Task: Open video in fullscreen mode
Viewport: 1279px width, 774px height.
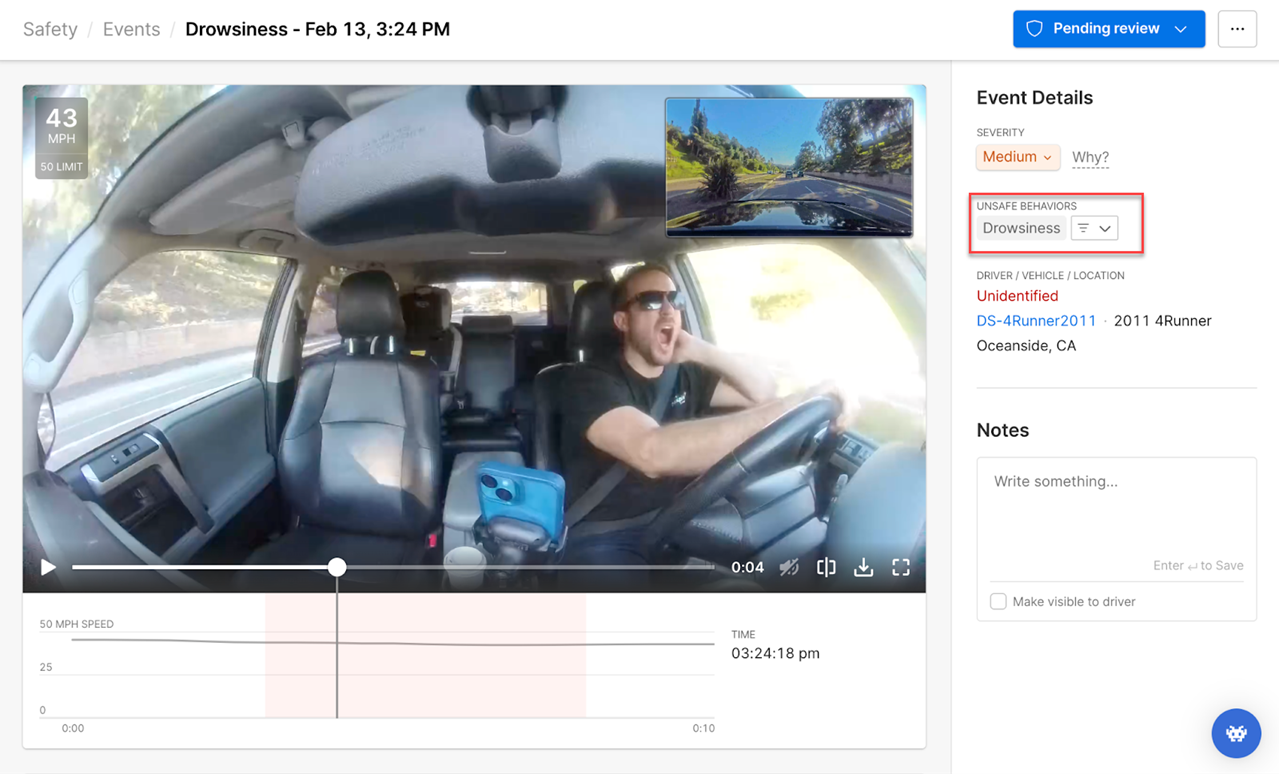Action: (x=901, y=568)
